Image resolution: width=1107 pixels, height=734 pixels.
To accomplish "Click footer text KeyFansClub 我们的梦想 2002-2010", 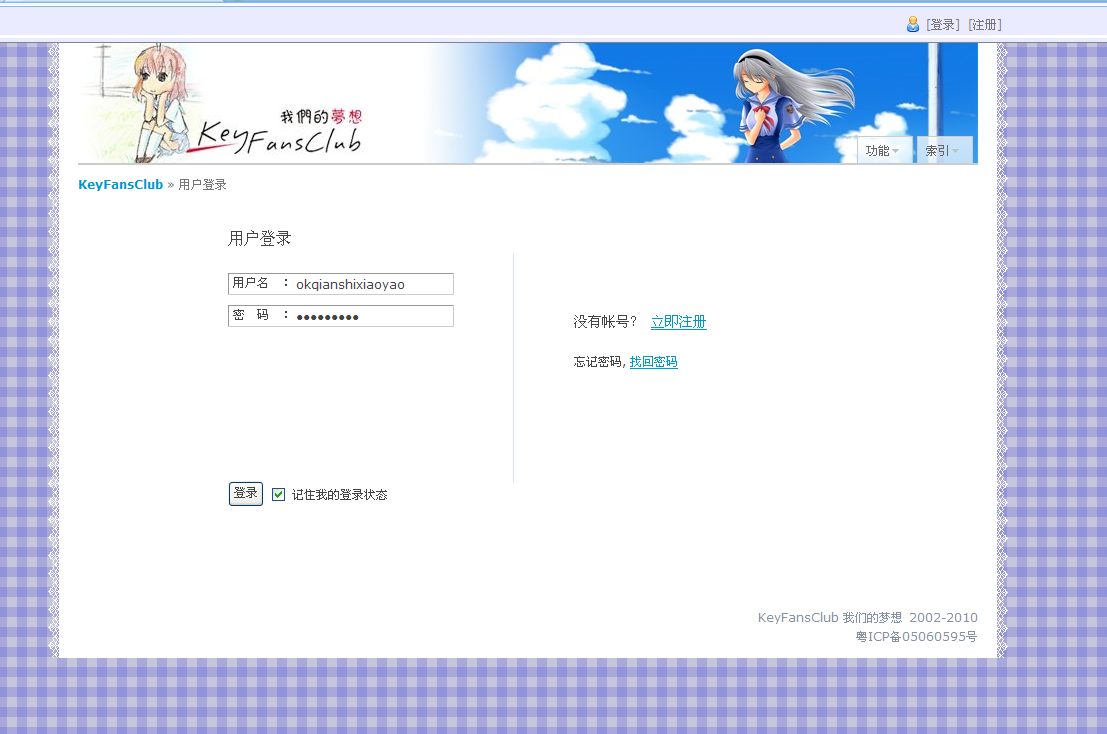I will pyautogui.click(x=868, y=618).
